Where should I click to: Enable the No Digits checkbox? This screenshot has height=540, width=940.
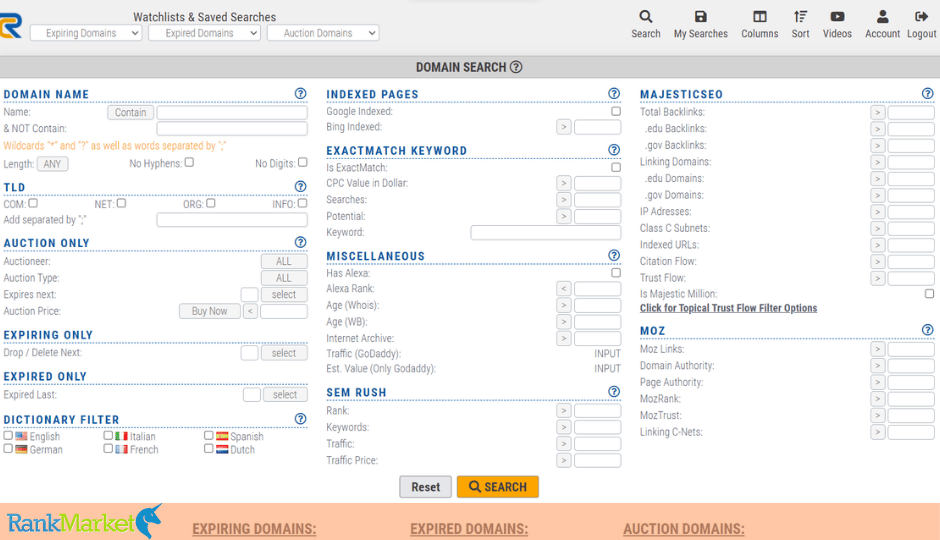(x=303, y=162)
